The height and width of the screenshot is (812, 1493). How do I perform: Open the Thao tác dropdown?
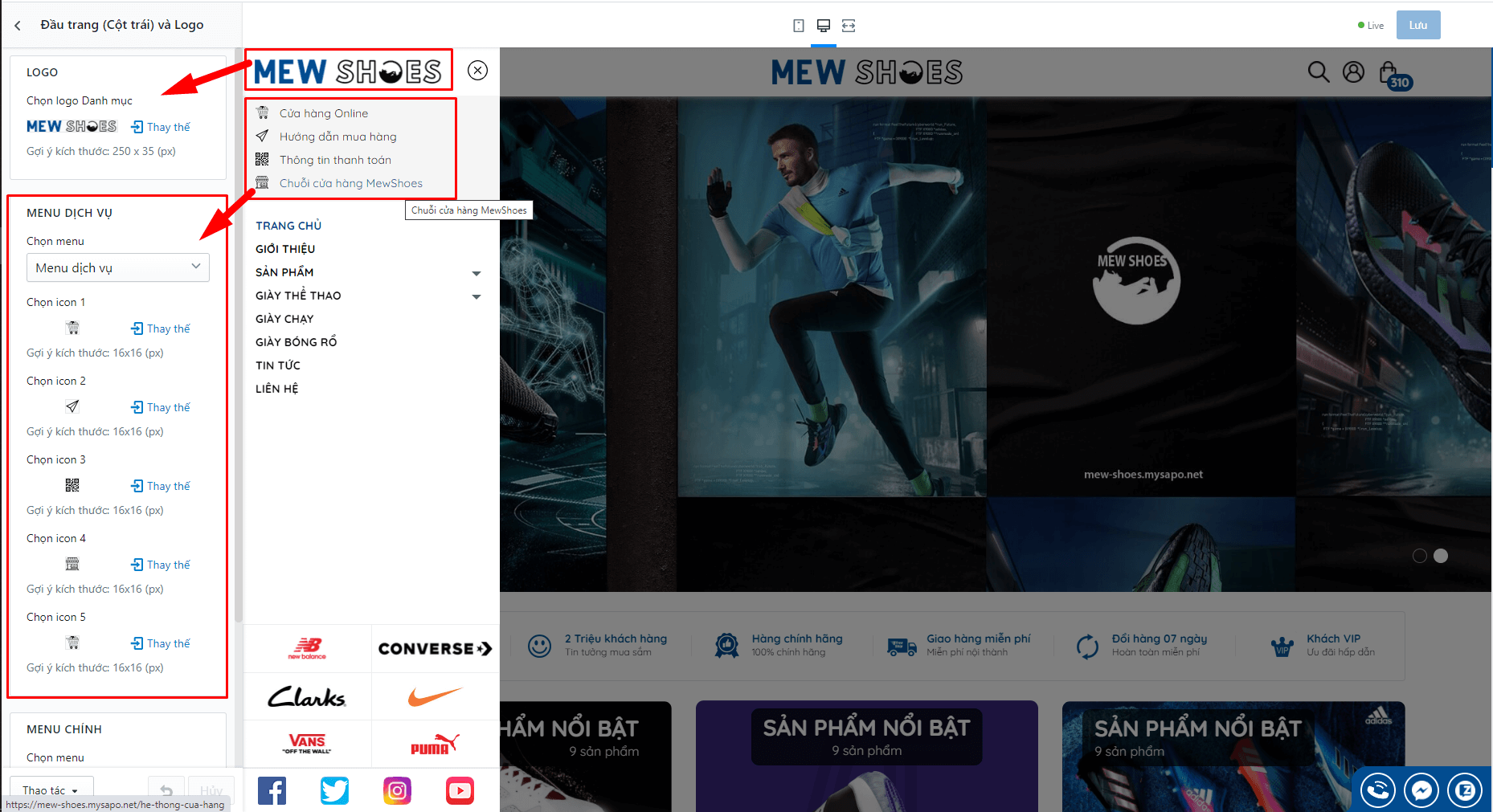coord(51,790)
